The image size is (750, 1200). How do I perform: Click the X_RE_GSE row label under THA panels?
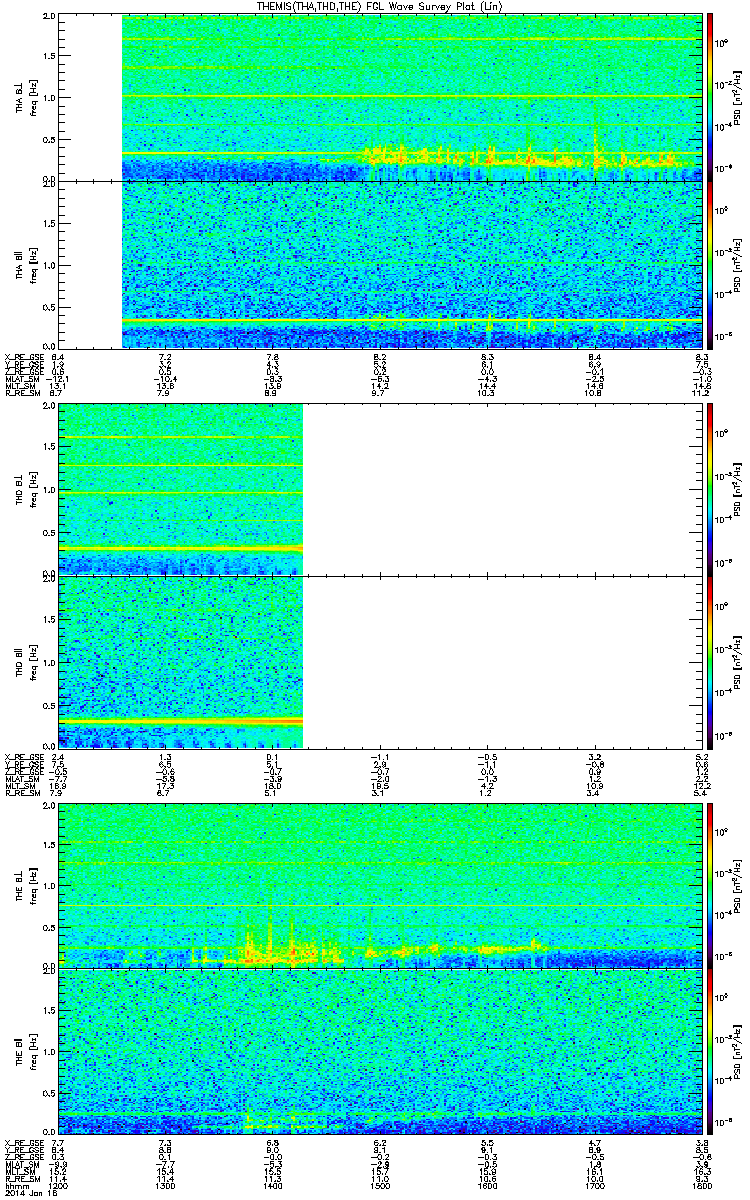tap(23, 357)
